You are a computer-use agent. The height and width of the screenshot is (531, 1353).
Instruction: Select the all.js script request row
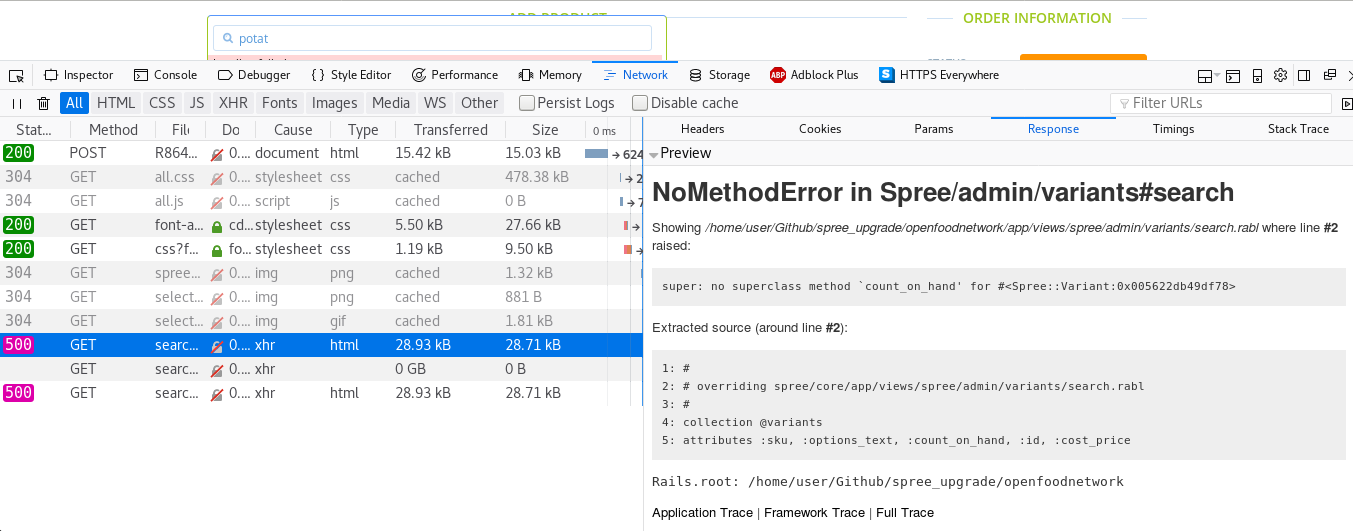coord(321,202)
